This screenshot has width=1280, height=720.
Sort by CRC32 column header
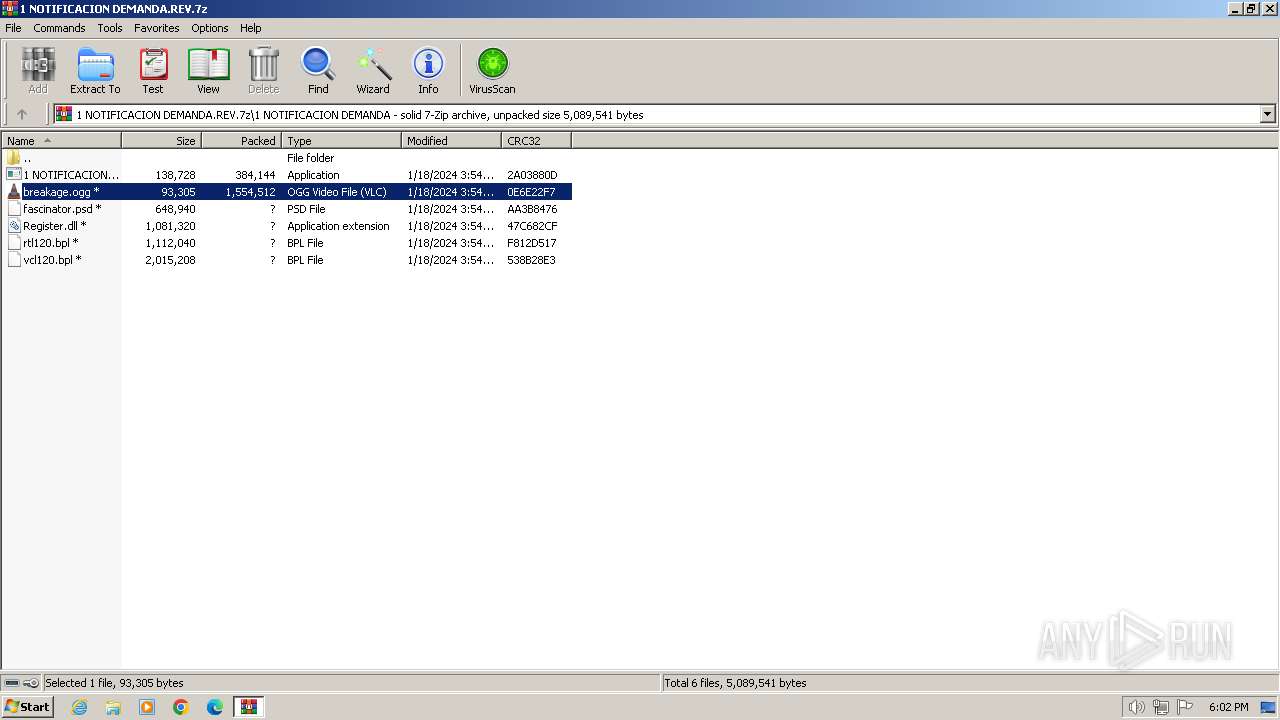536,141
